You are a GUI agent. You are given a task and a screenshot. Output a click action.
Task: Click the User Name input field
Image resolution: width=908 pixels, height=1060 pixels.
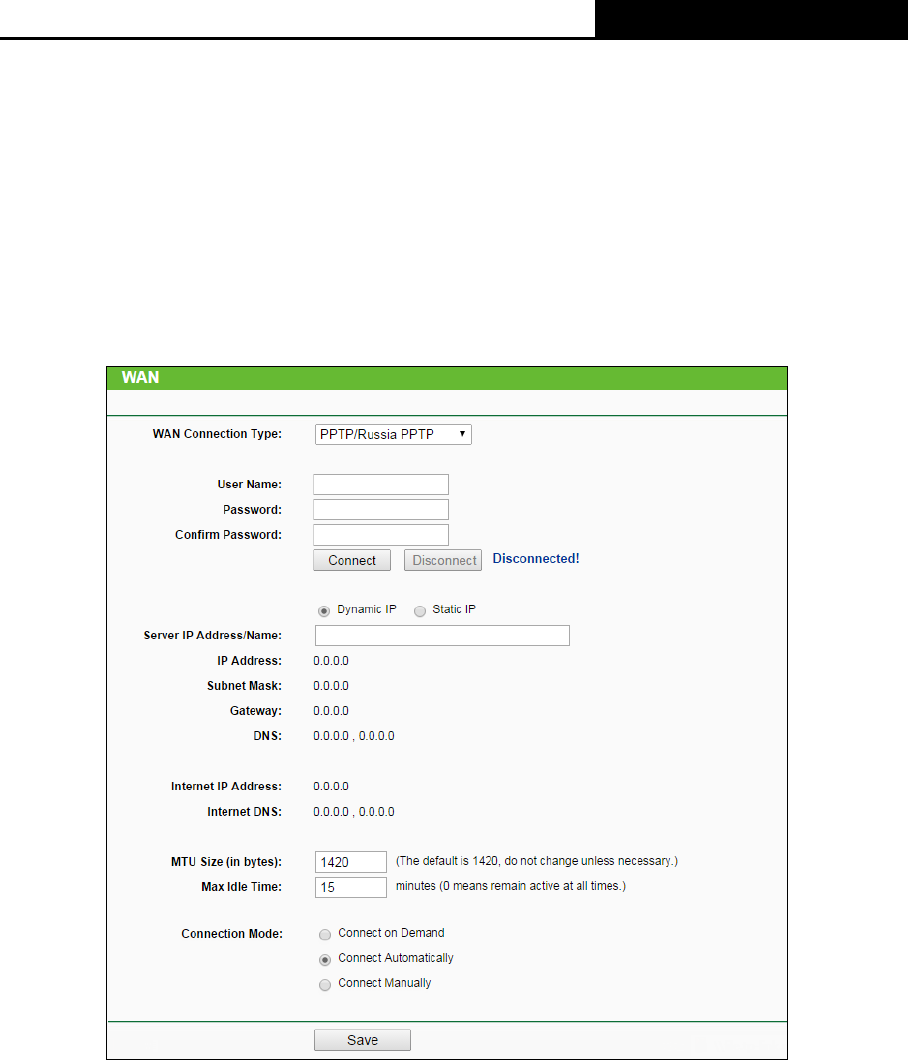(x=381, y=484)
